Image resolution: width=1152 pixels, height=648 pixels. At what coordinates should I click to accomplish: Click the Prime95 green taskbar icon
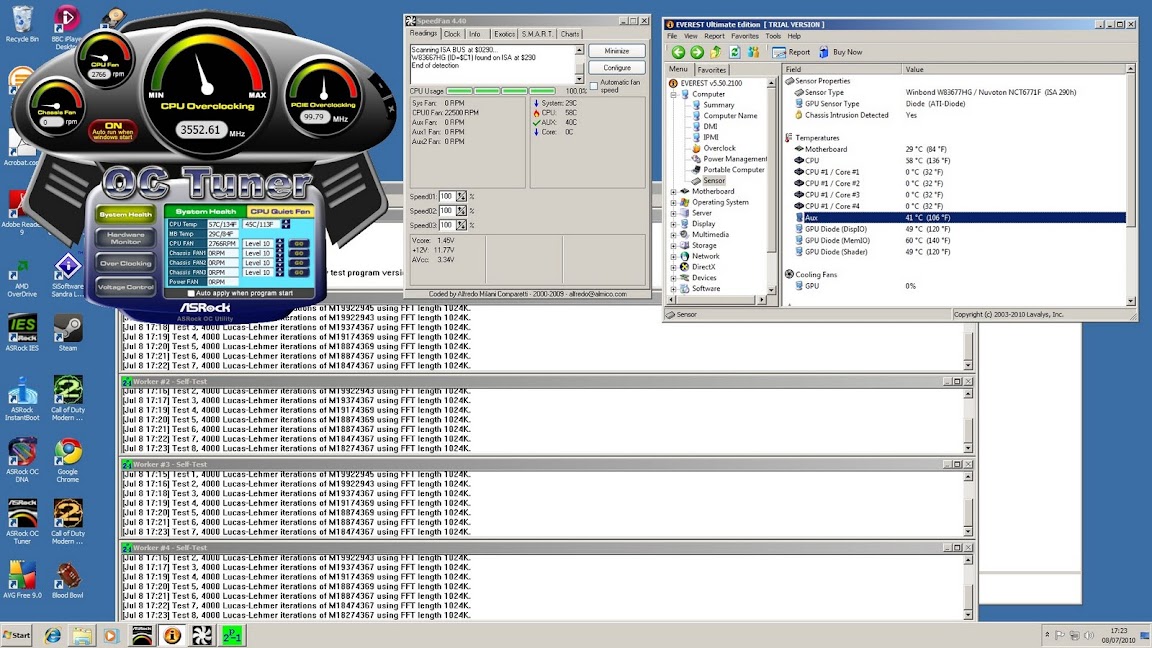(x=232, y=636)
